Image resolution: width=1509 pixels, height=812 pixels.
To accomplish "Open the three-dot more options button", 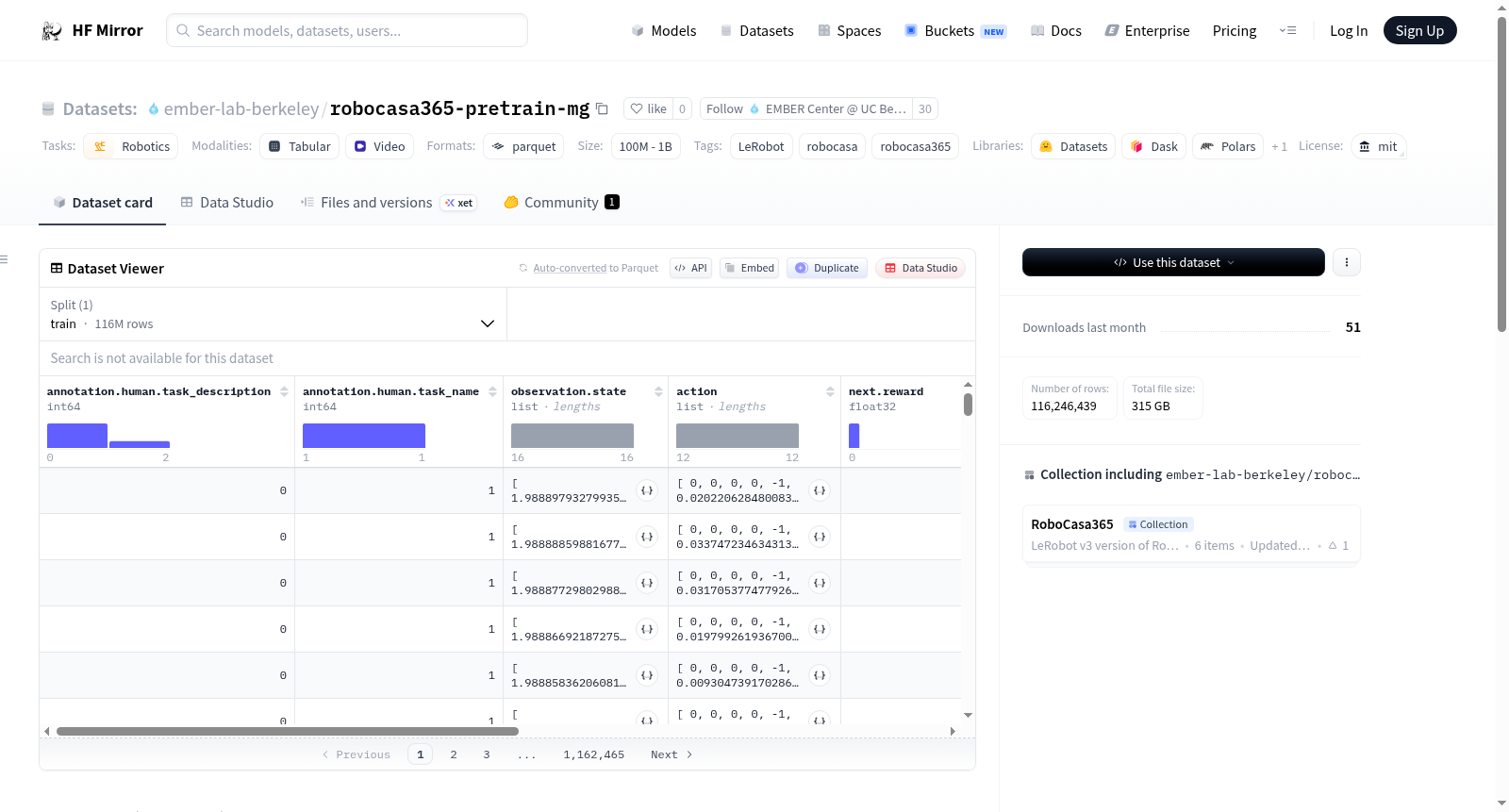I will tap(1347, 262).
